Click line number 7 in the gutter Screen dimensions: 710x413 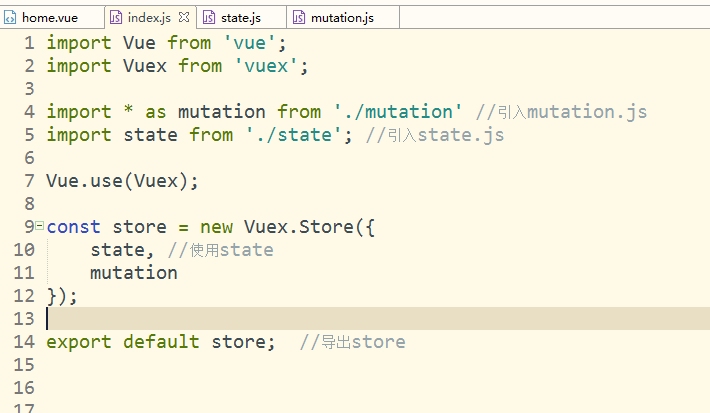(x=29, y=181)
